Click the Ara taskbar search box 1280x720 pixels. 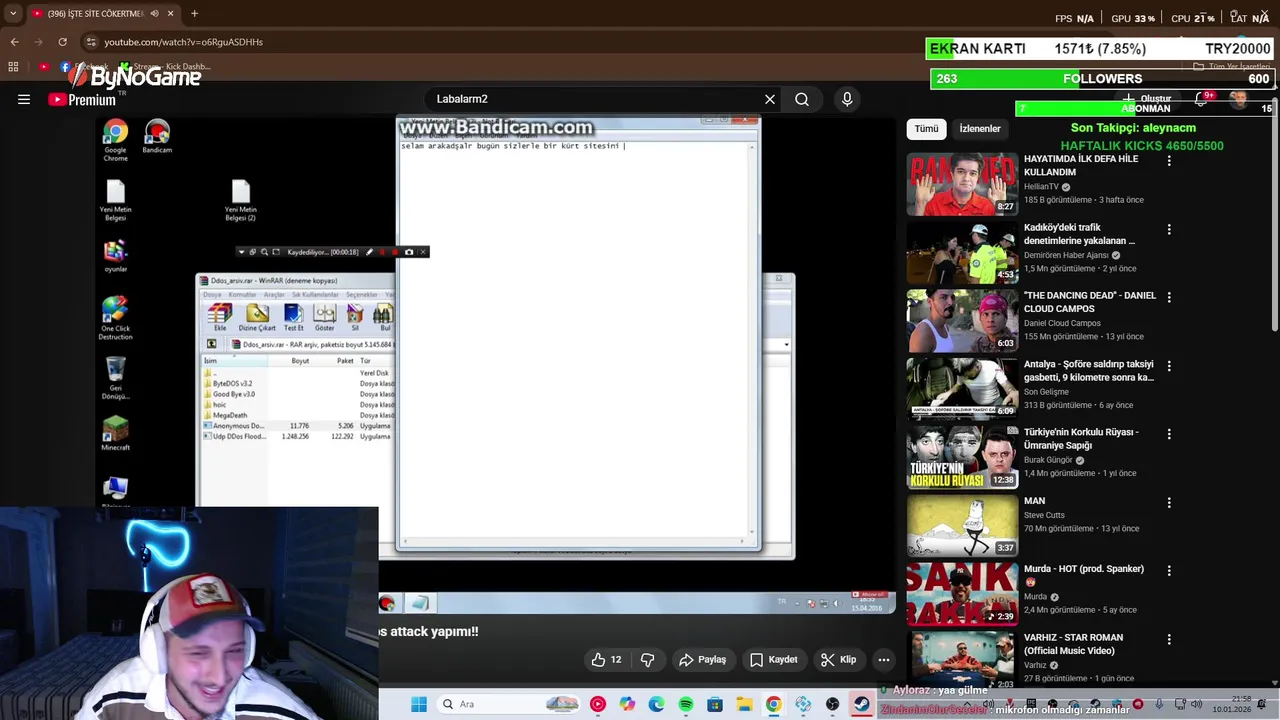(510, 704)
